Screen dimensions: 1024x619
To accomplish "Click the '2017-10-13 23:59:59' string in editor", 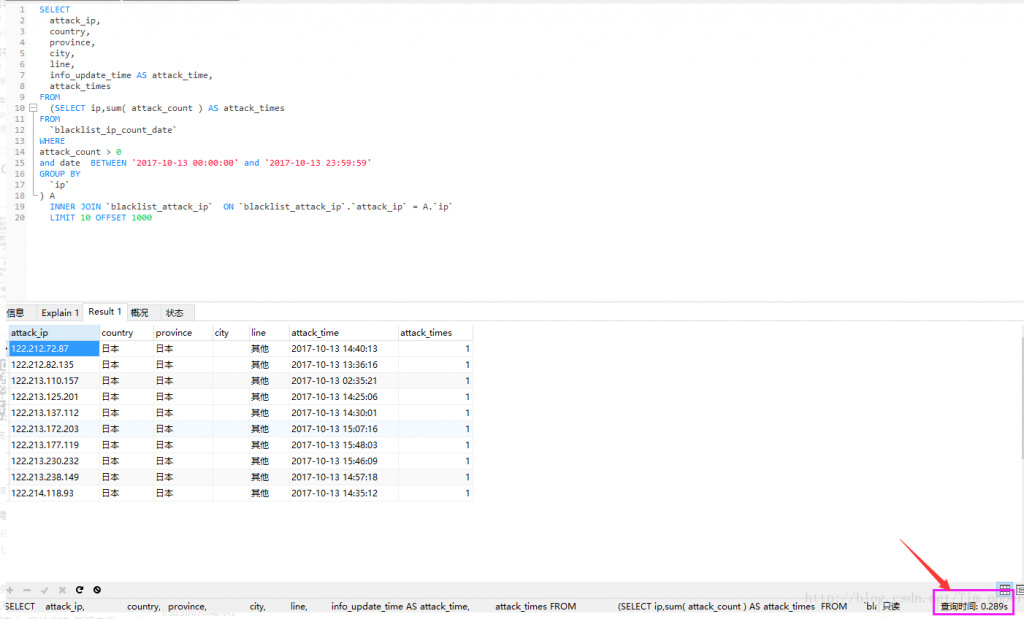I will pyautogui.click(x=317, y=163).
